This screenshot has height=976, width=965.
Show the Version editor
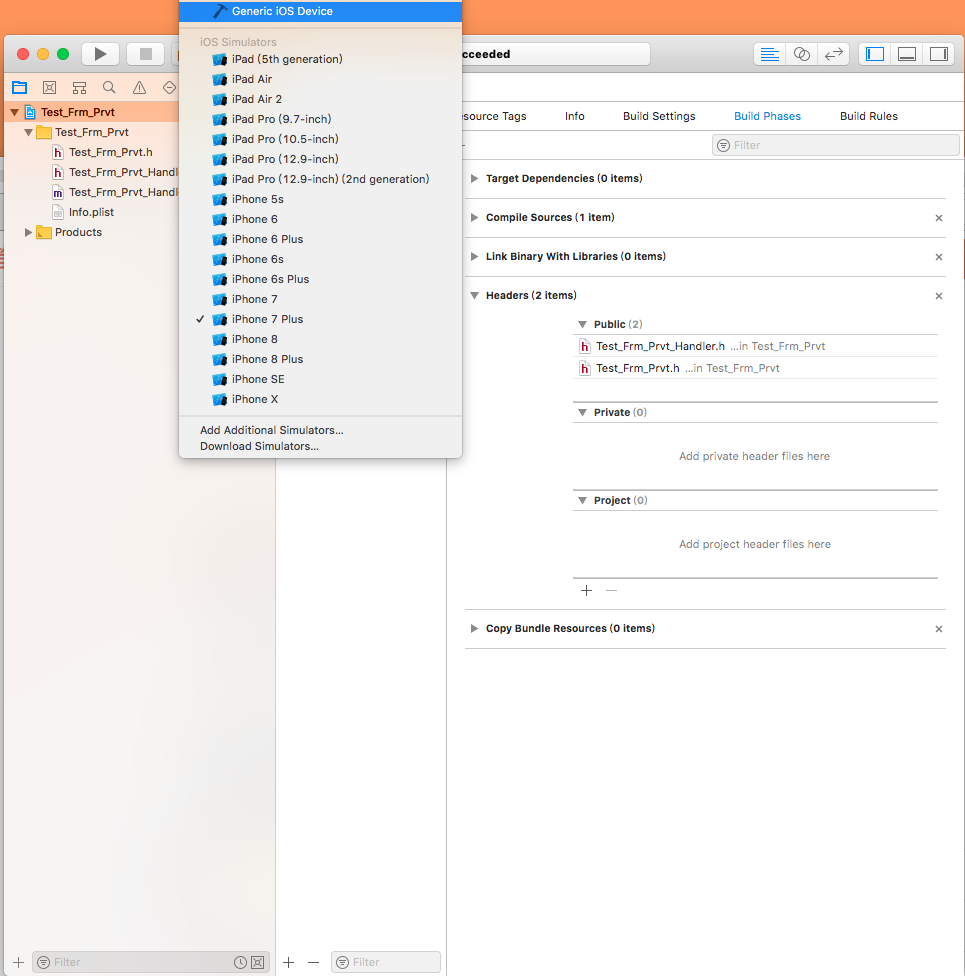click(x=834, y=54)
